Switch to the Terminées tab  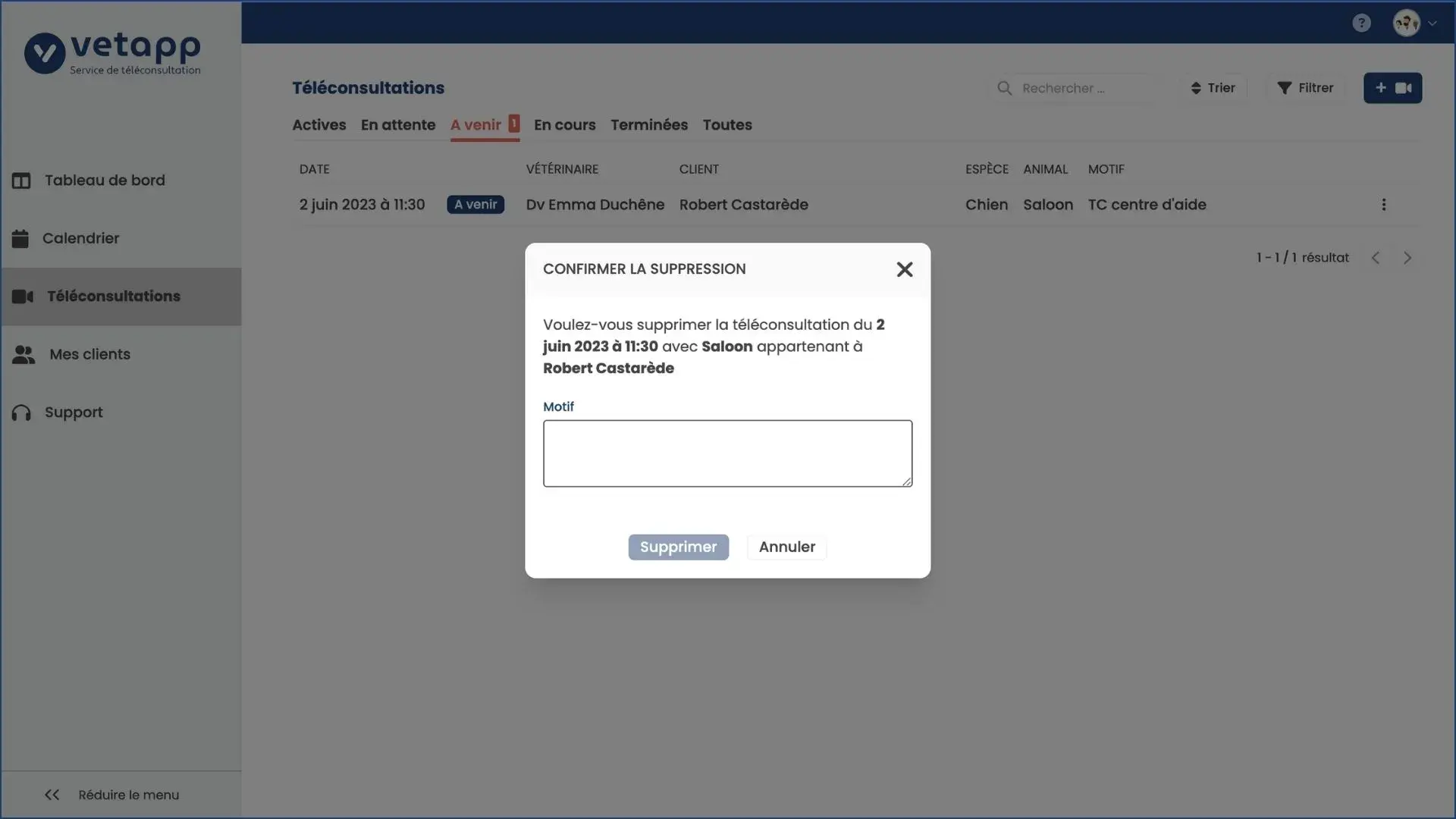click(x=648, y=125)
